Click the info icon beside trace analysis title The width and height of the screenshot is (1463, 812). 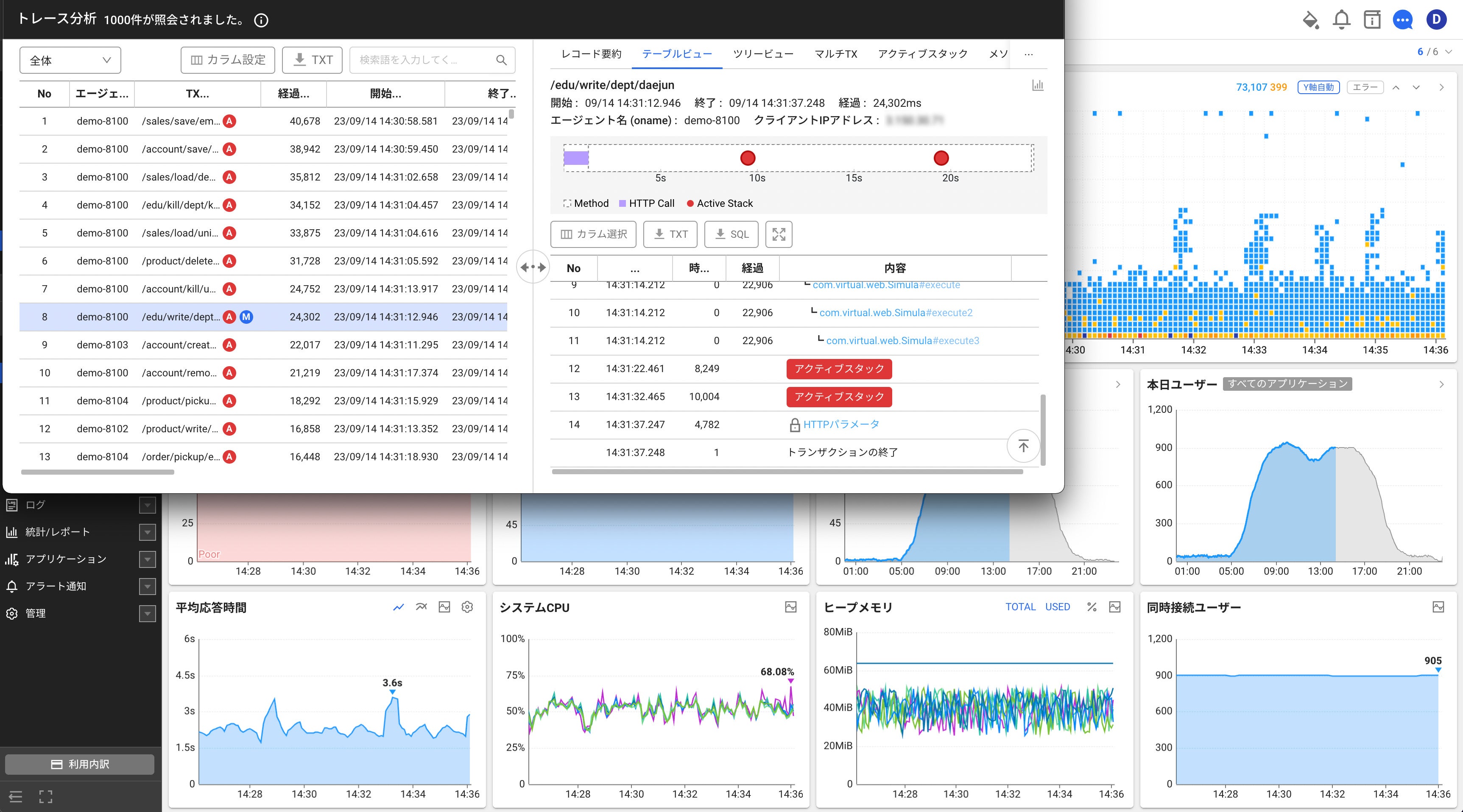tap(261, 20)
